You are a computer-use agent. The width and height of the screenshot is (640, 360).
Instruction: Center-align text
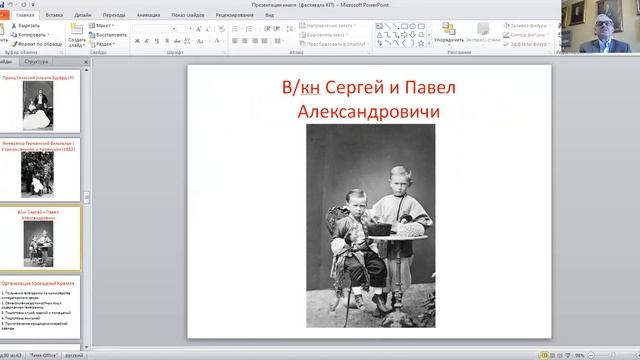click(244, 41)
